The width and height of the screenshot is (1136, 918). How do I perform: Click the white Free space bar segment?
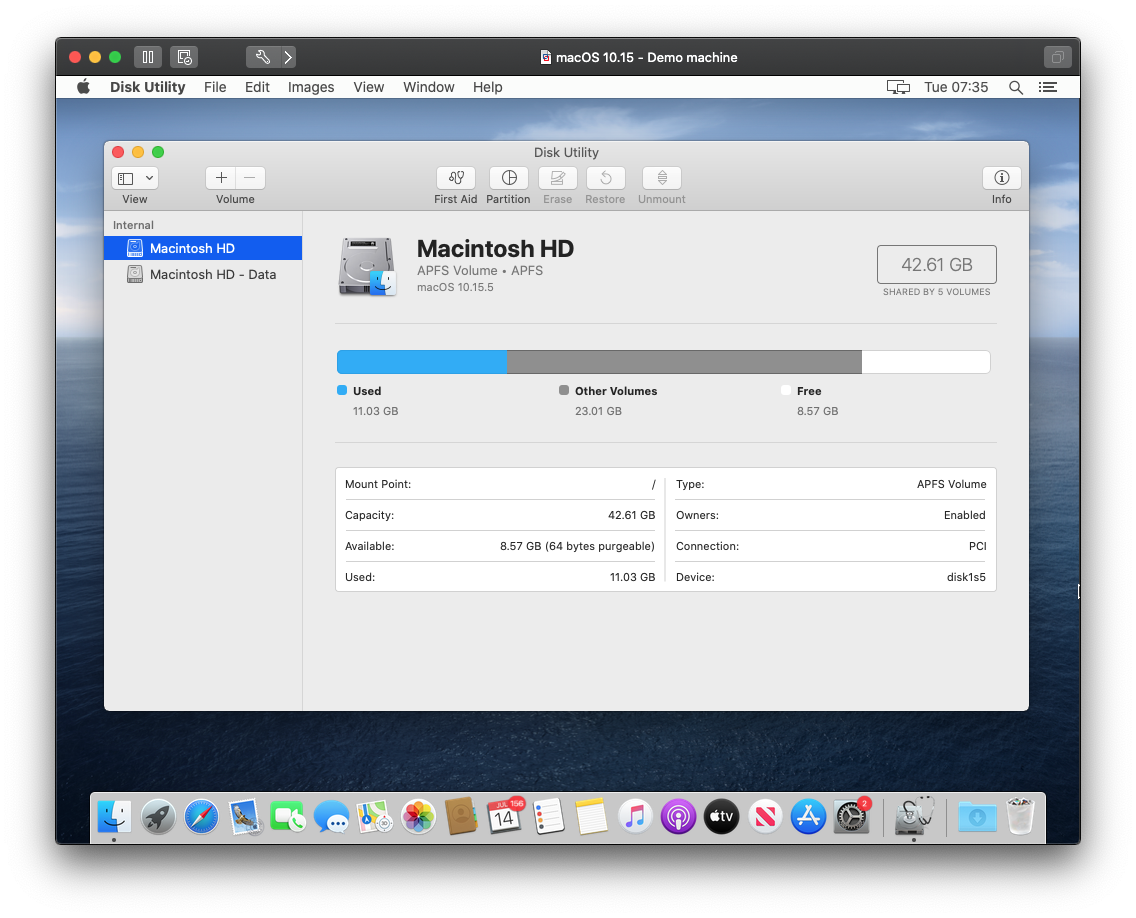[x=926, y=362]
